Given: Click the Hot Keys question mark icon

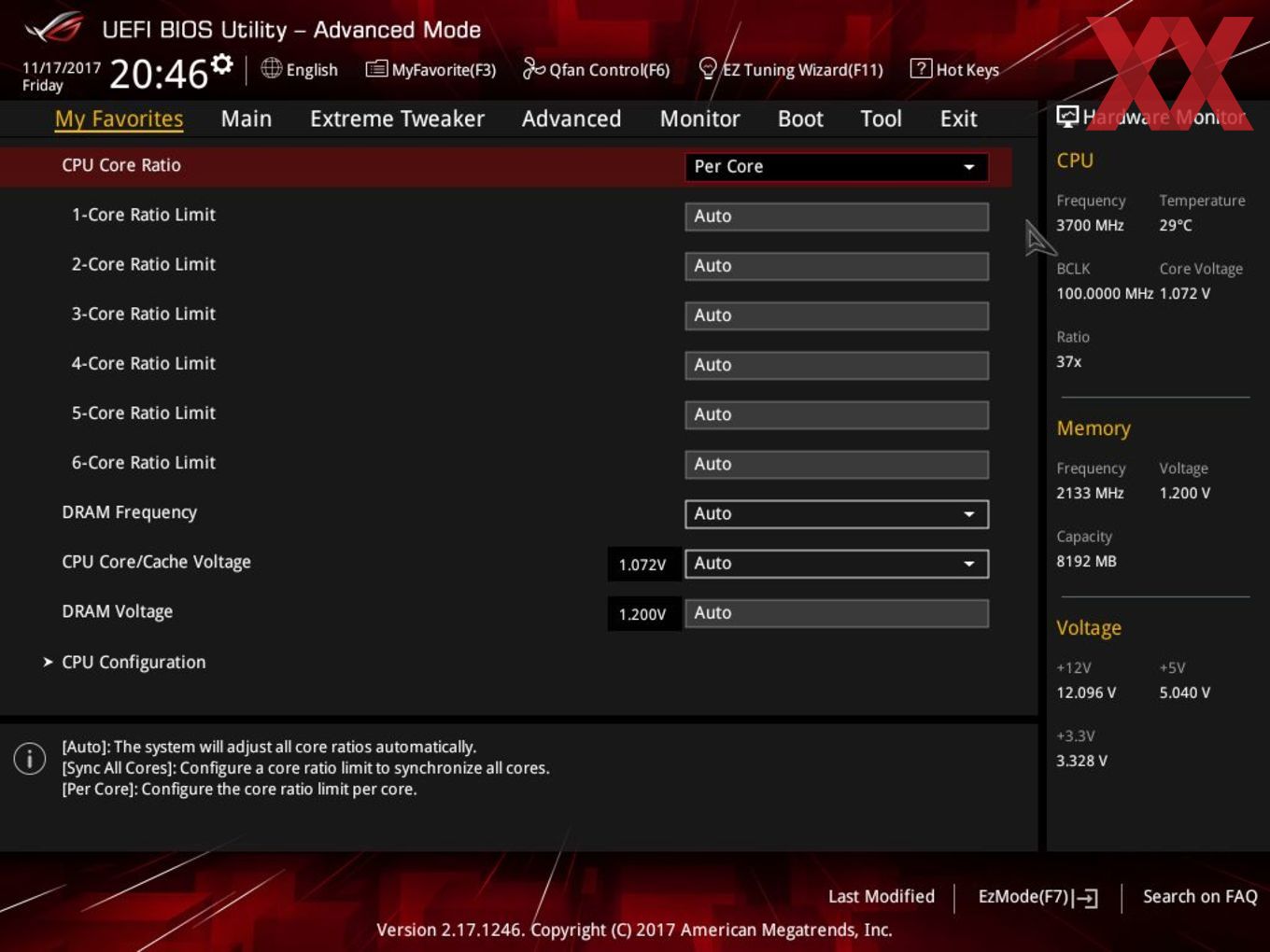Looking at the screenshot, I should (x=921, y=68).
